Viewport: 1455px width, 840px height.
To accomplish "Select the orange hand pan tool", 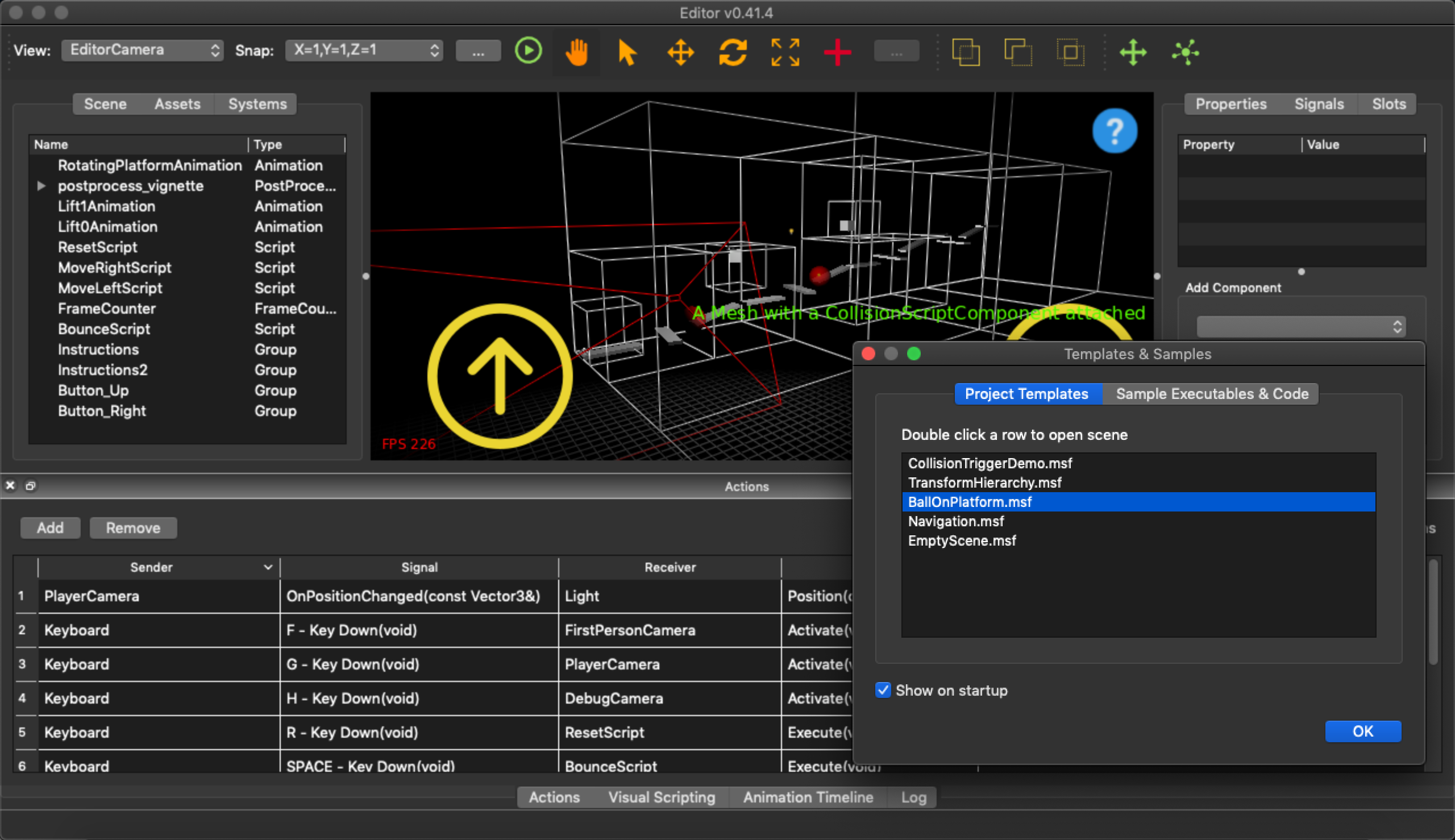I will click(x=576, y=52).
